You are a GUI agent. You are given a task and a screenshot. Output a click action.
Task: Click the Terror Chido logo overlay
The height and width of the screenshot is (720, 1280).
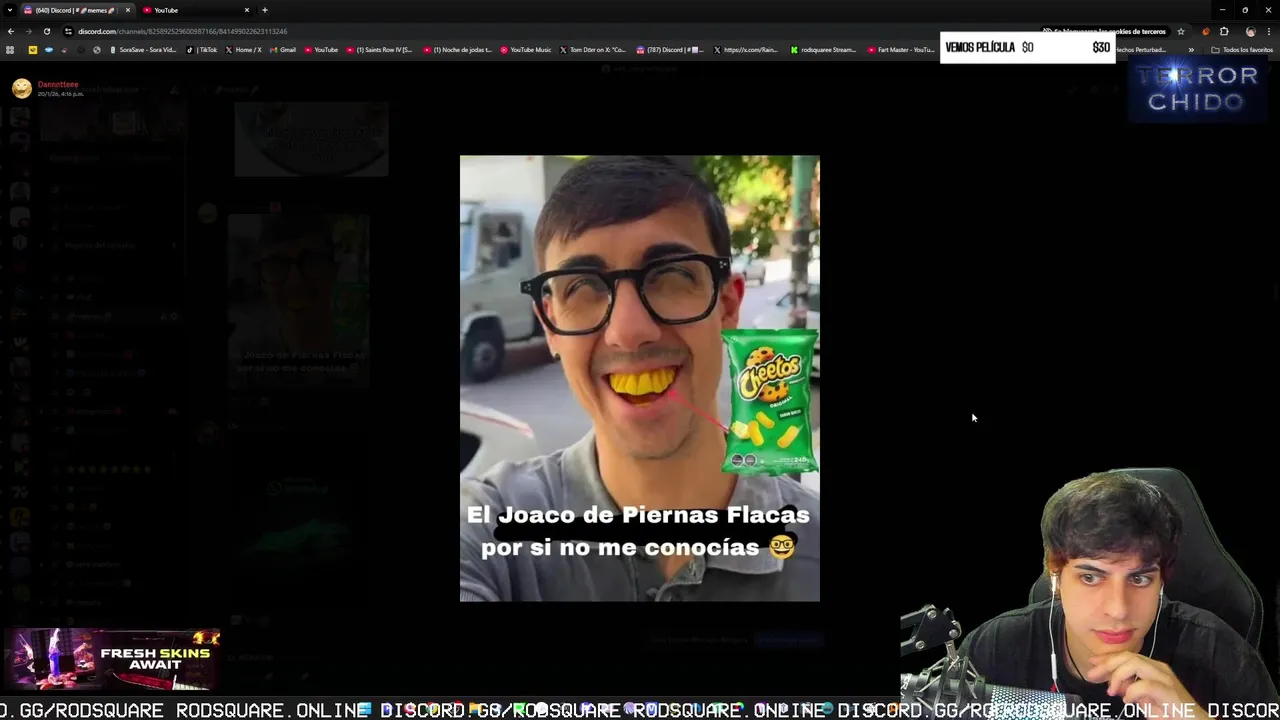pos(1196,88)
